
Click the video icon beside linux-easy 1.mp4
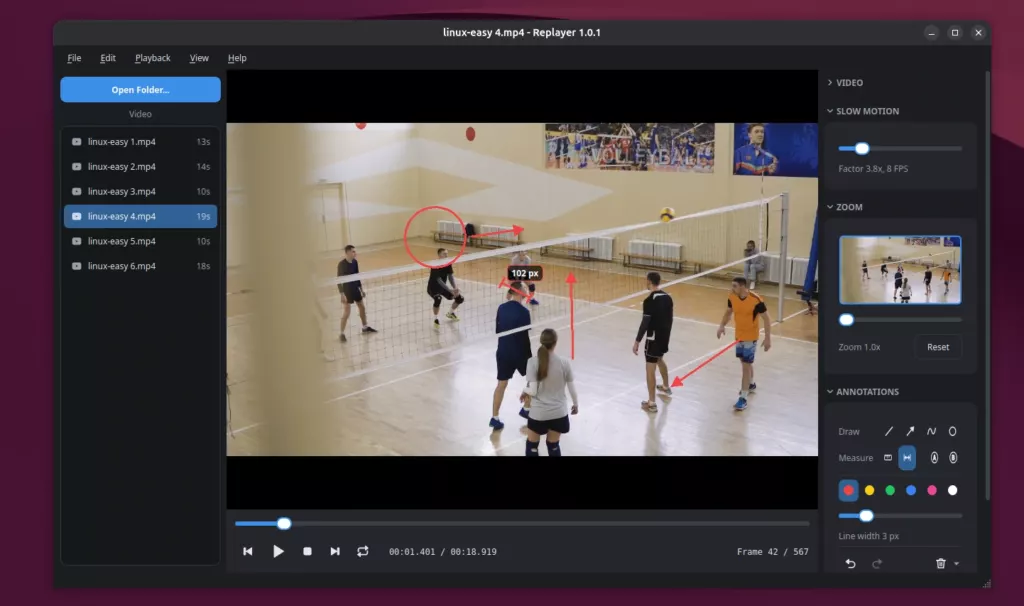click(x=76, y=142)
